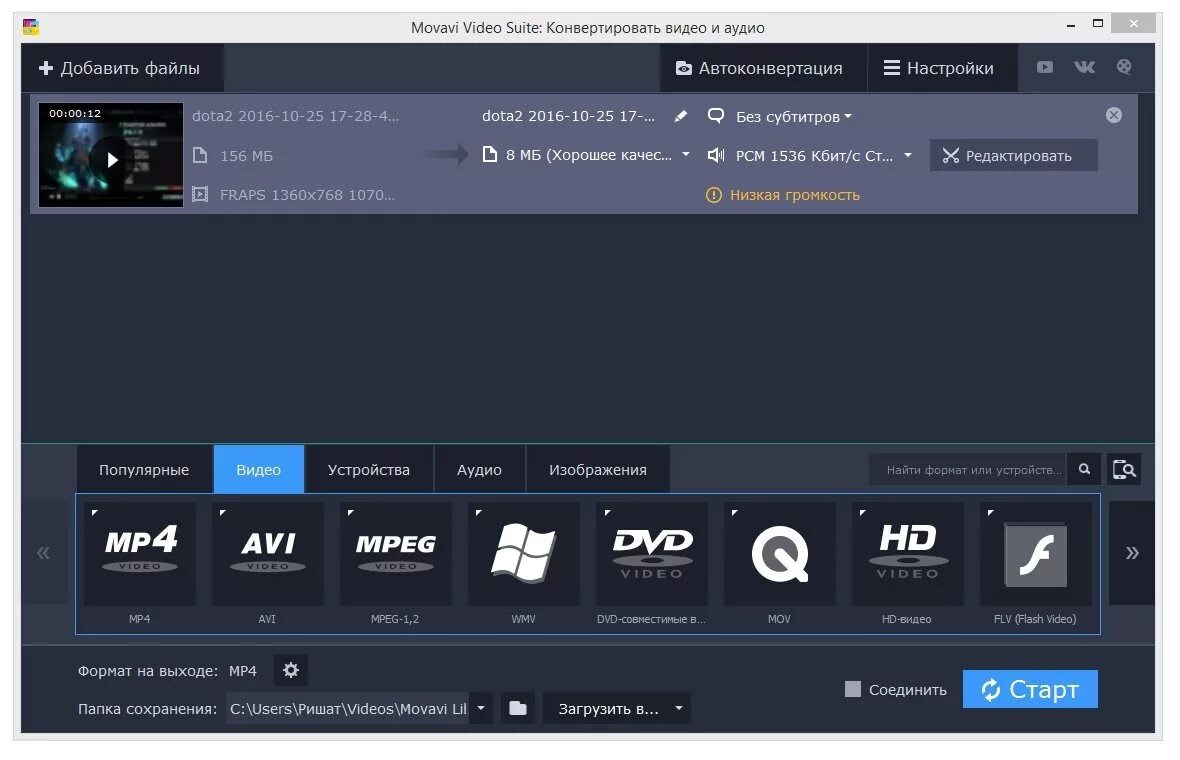Switch to the Аудио tab
The width and height of the screenshot is (1180, 760).
coord(479,470)
